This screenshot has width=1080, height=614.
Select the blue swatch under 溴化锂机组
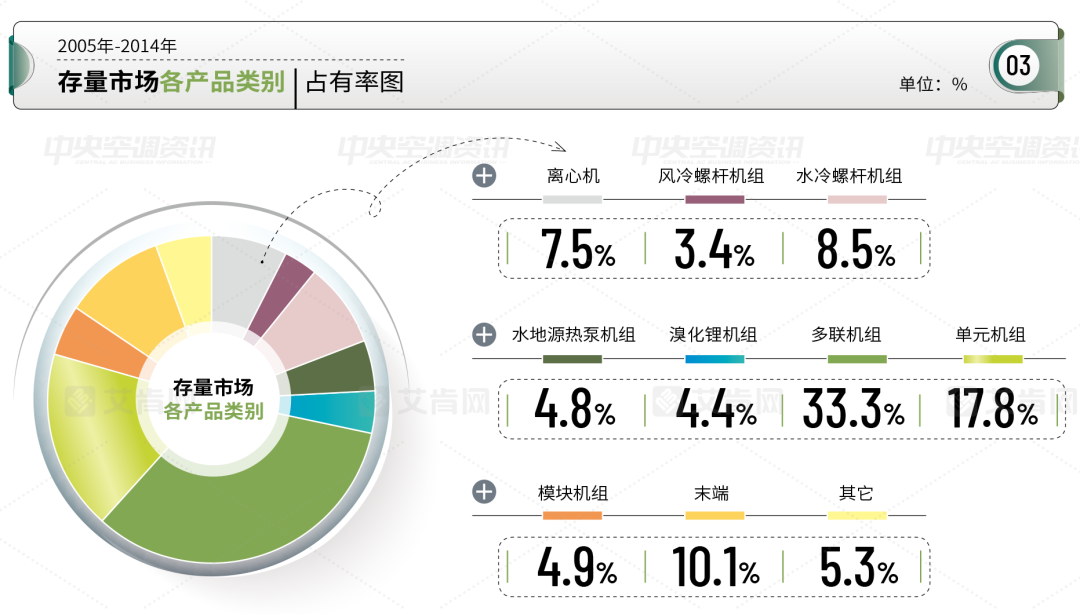tap(714, 358)
